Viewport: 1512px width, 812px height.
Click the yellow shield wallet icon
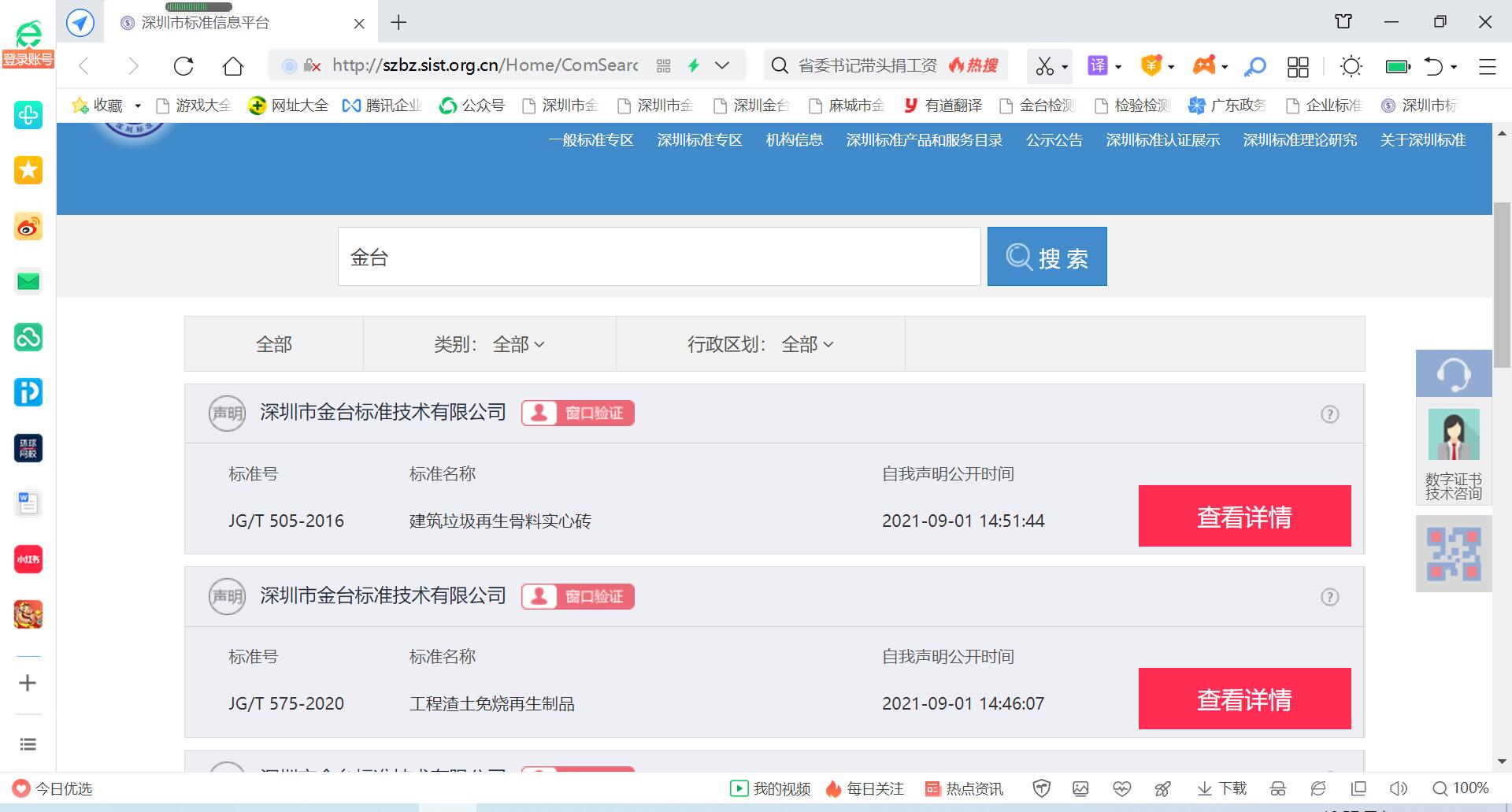pos(1151,65)
